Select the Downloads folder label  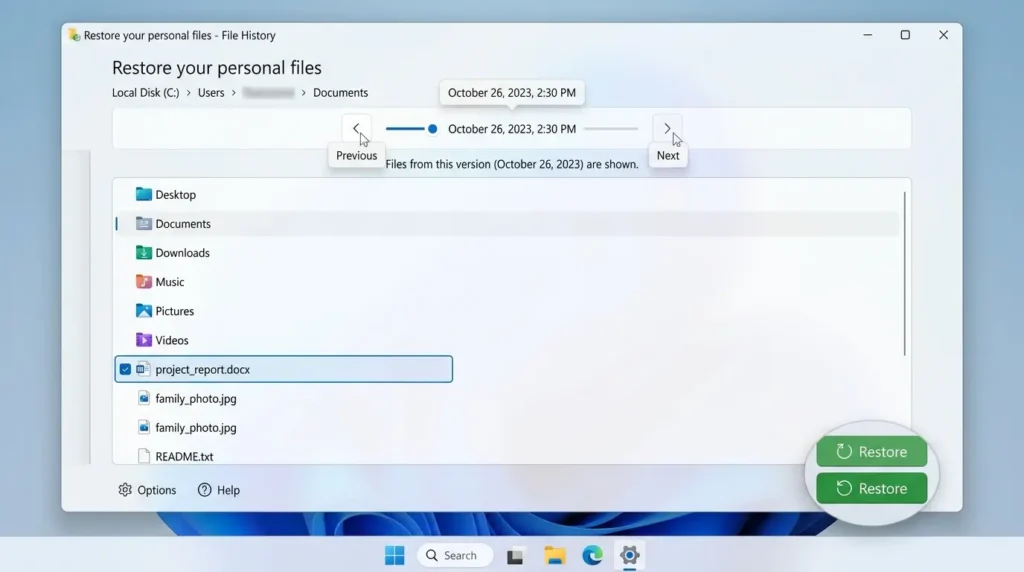point(182,253)
